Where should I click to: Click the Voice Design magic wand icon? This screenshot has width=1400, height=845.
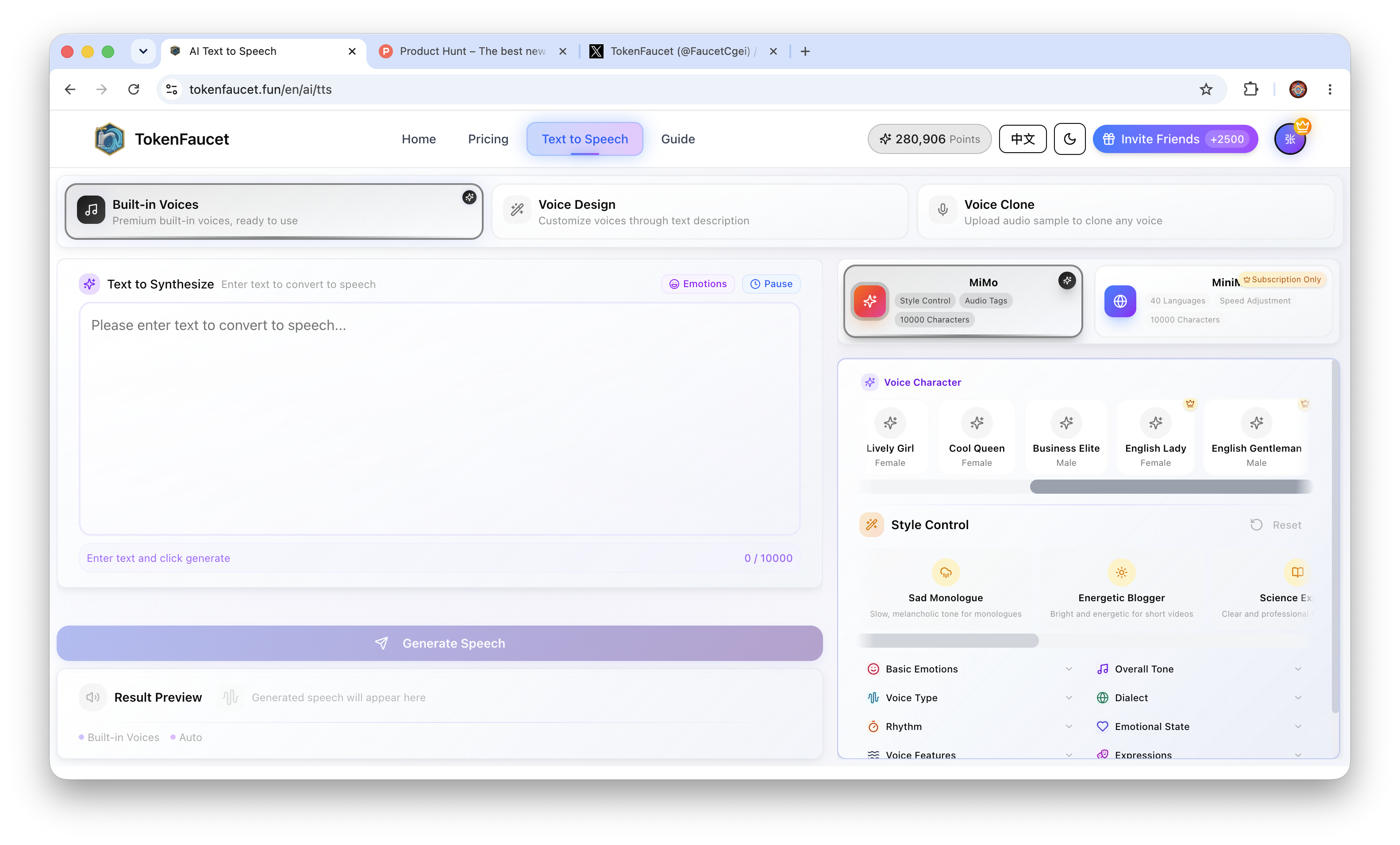(x=517, y=210)
